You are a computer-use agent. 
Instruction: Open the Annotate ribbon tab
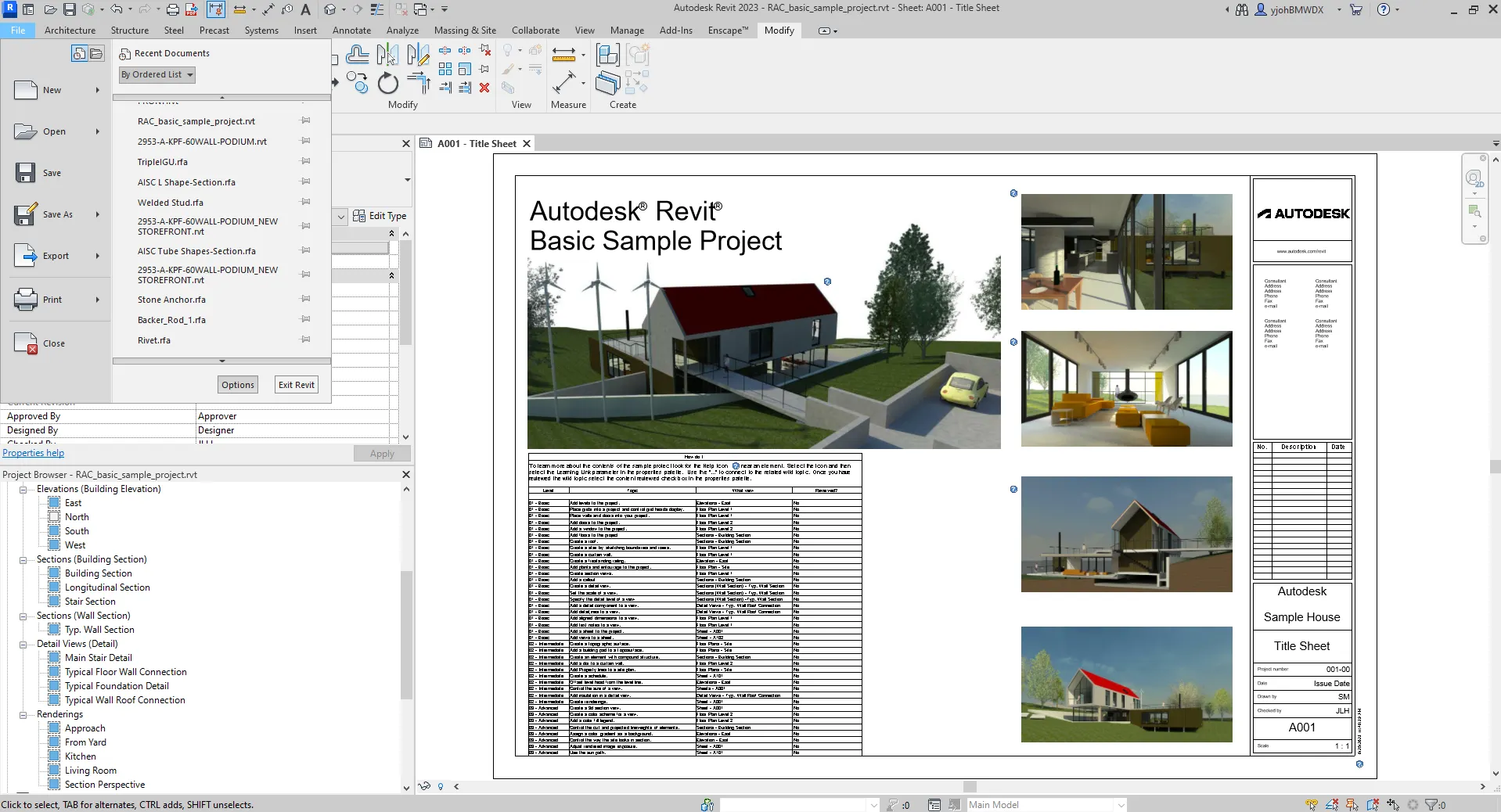[x=351, y=31]
